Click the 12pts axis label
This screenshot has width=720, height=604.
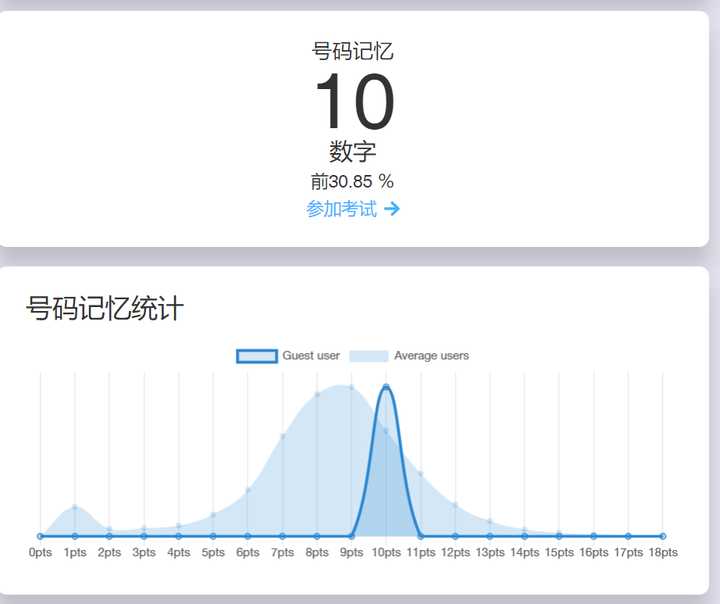click(456, 552)
